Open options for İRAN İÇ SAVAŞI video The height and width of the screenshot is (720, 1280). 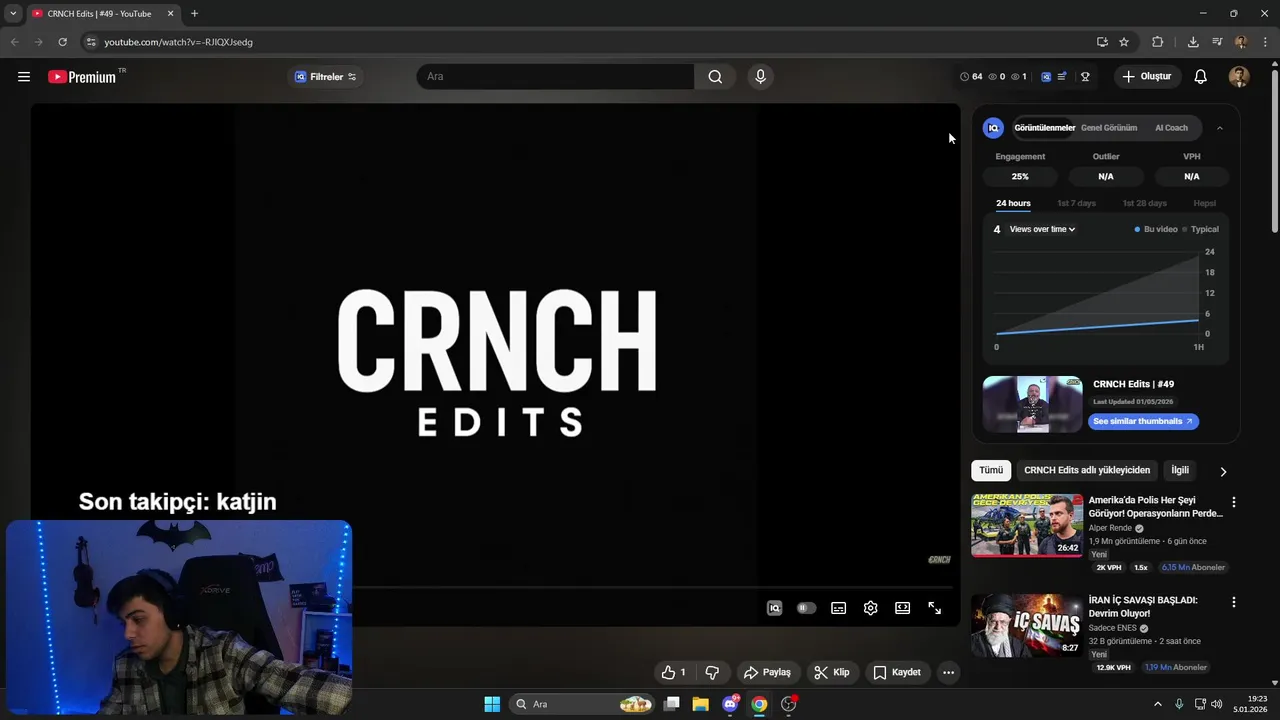tap(1233, 602)
